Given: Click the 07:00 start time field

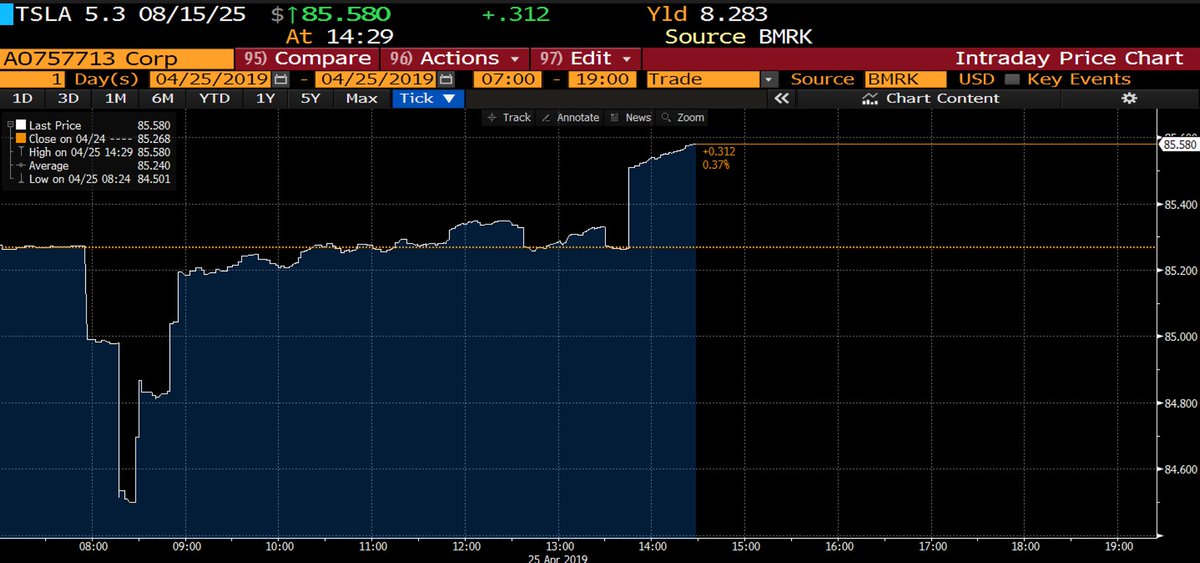Looking at the screenshot, I should tap(510, 79).
